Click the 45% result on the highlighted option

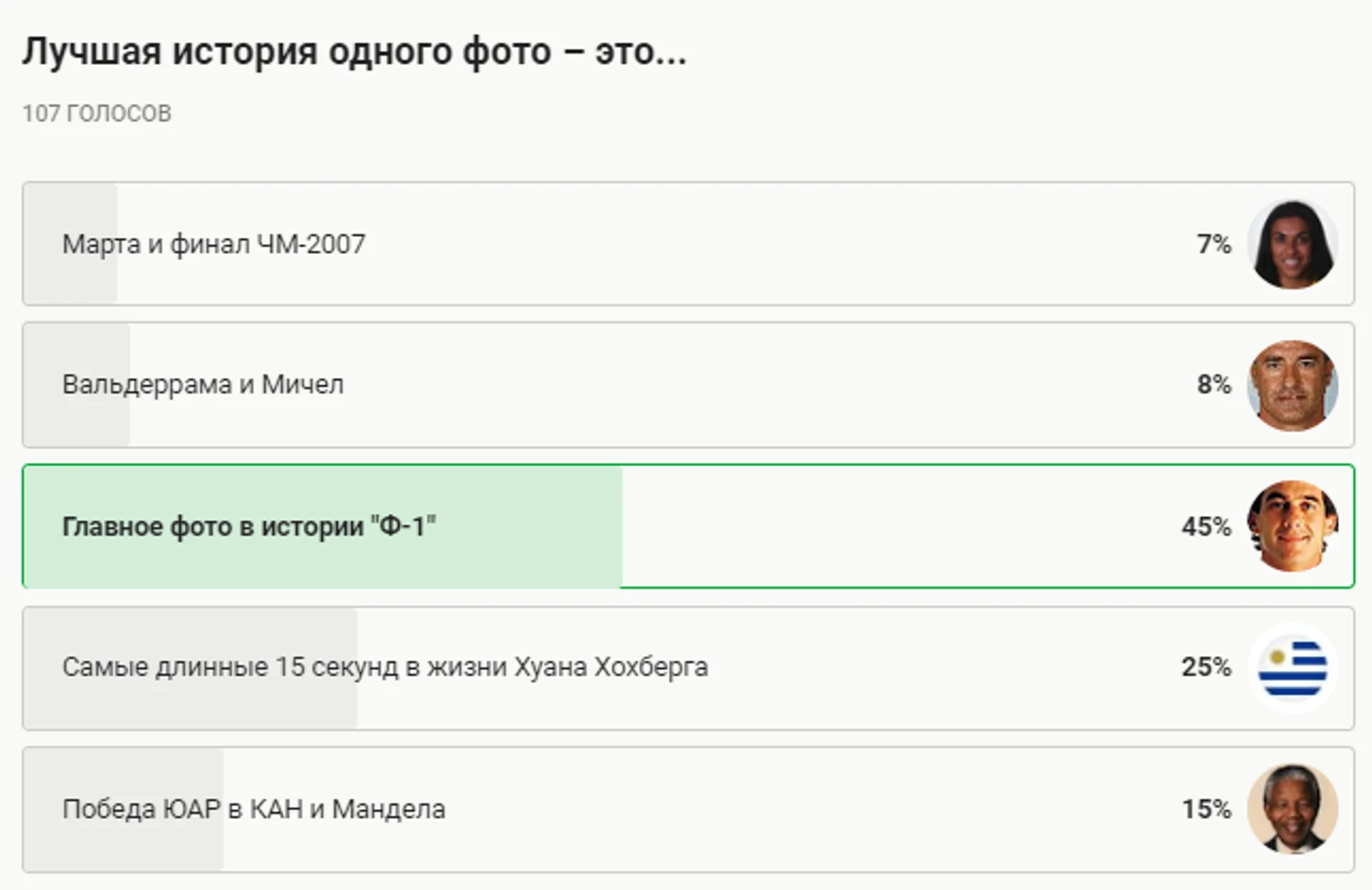click(1206, 526)
